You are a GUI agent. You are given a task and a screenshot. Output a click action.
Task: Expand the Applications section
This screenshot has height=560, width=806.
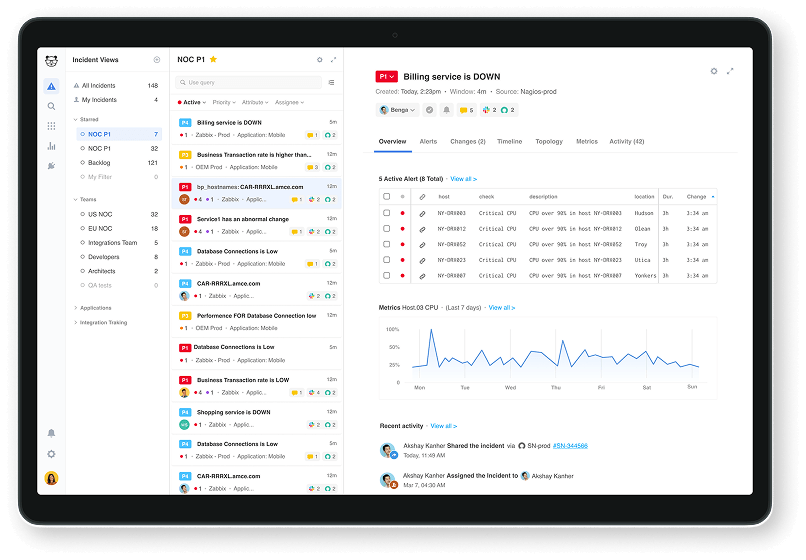click(93, 308)
